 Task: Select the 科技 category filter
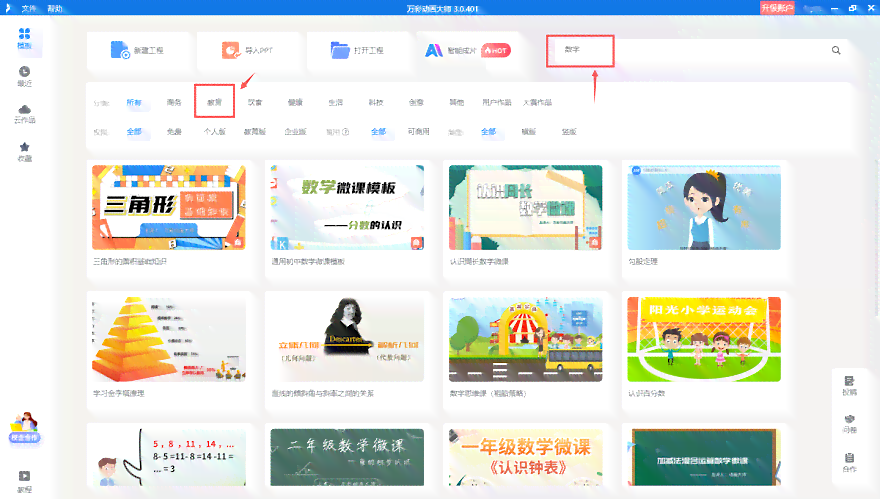pos(376,102)
